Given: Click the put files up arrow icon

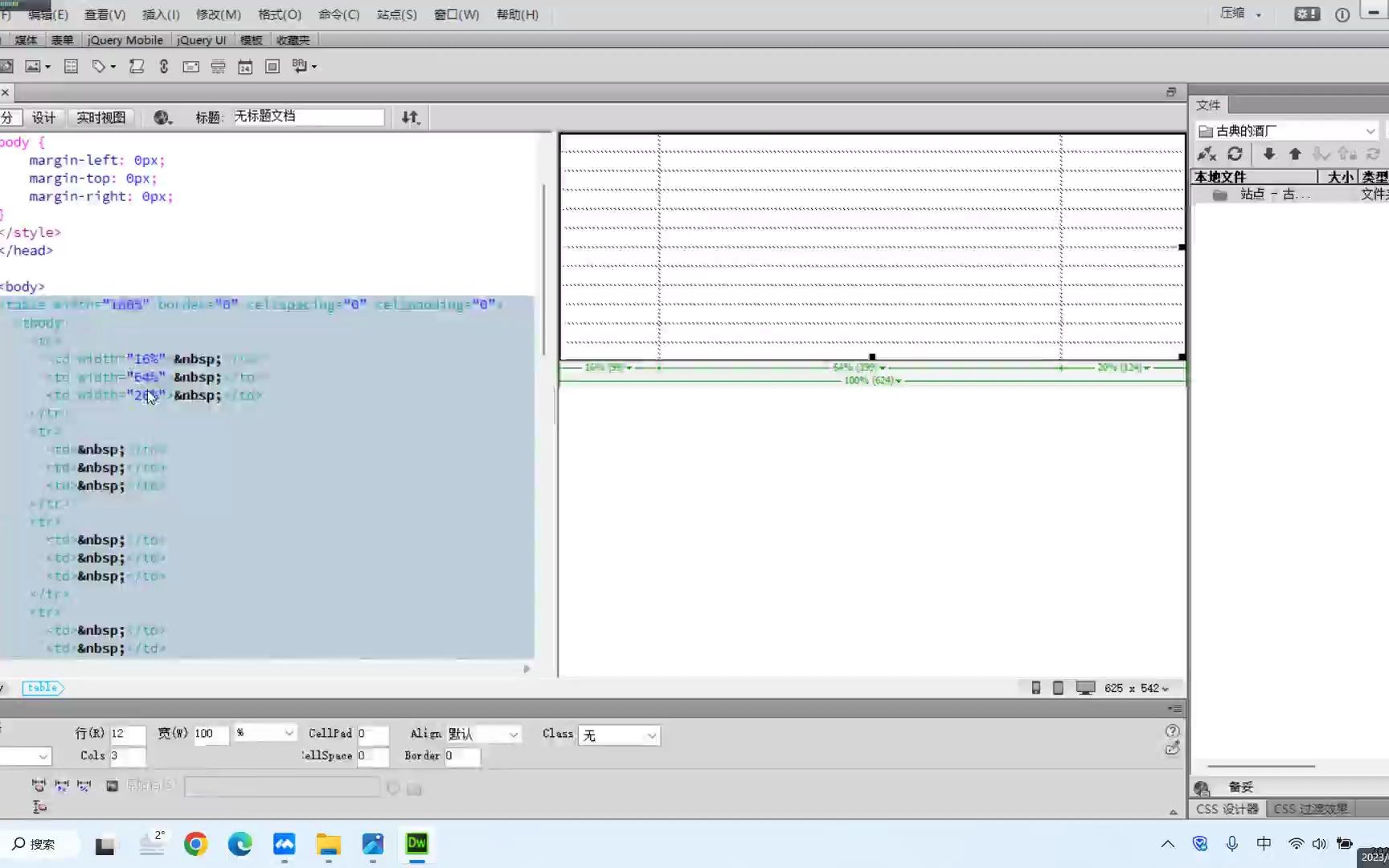Looking at the screenshot, I should tap(1295, 154).
